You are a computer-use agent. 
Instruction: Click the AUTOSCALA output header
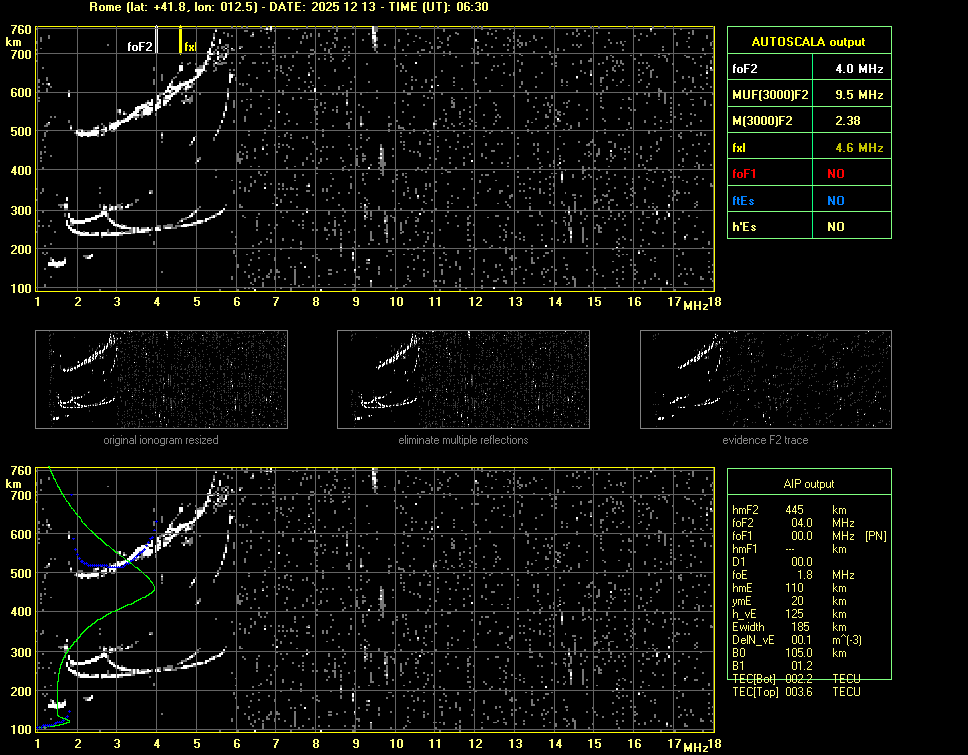click(808, 42)
